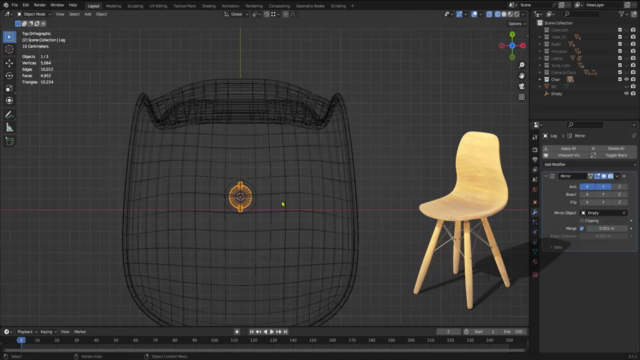The width and height of the screenshot is (640, 360).
Task: Open the Output properties tab
Action: pos(535,160)
